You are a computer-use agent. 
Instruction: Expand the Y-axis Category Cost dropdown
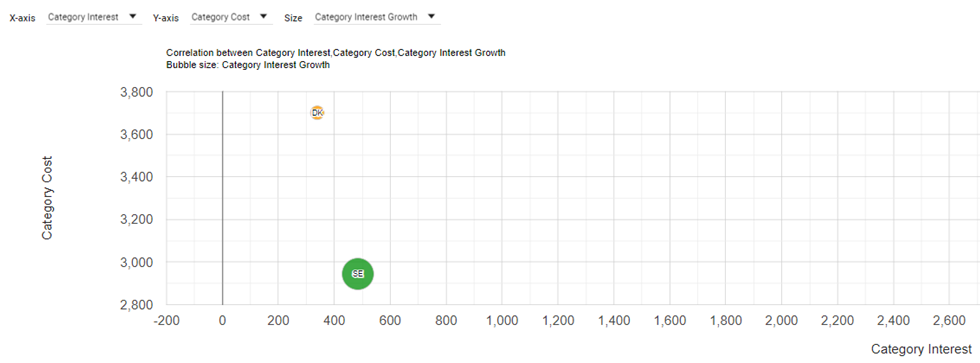(x=231, y=17)
